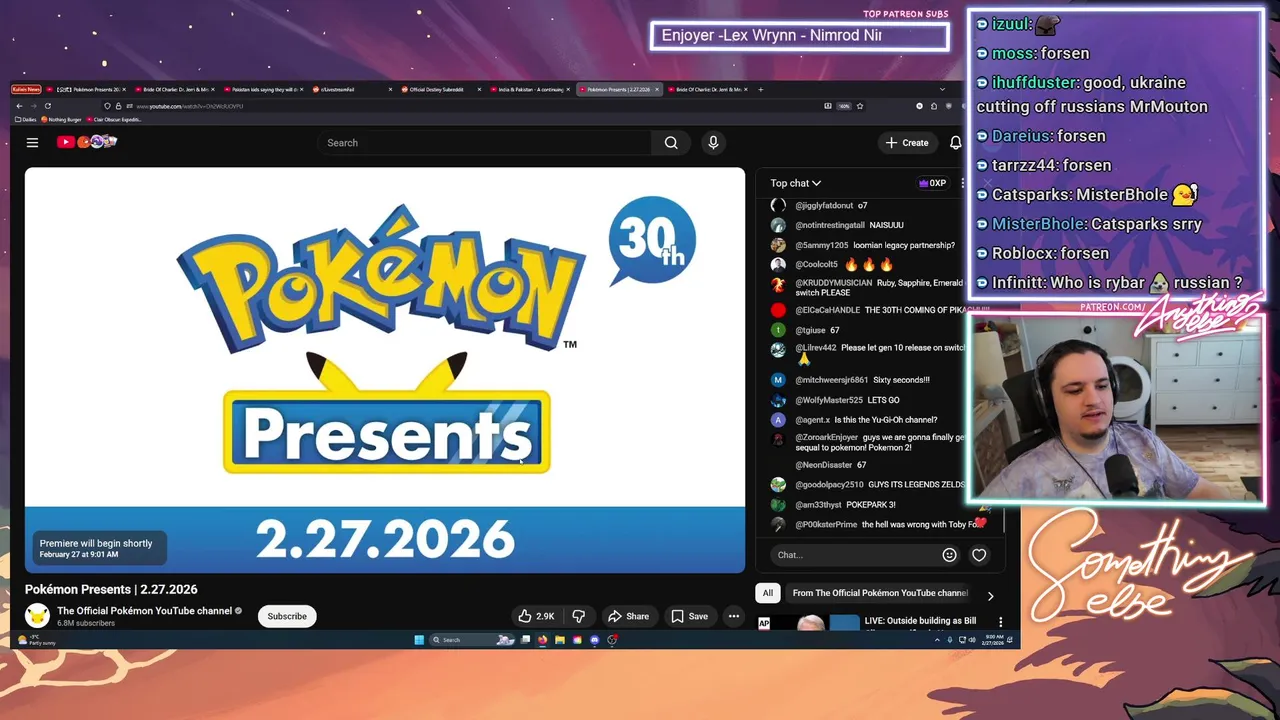
Task: Go to the YouTube home logo
Action: (87, 142)
